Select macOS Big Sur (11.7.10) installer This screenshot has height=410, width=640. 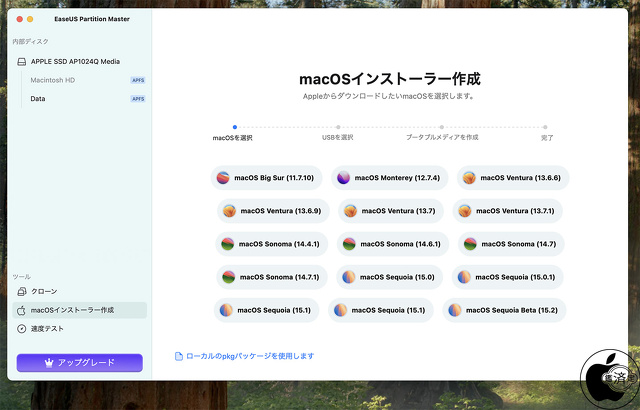(x=267, y=178)
